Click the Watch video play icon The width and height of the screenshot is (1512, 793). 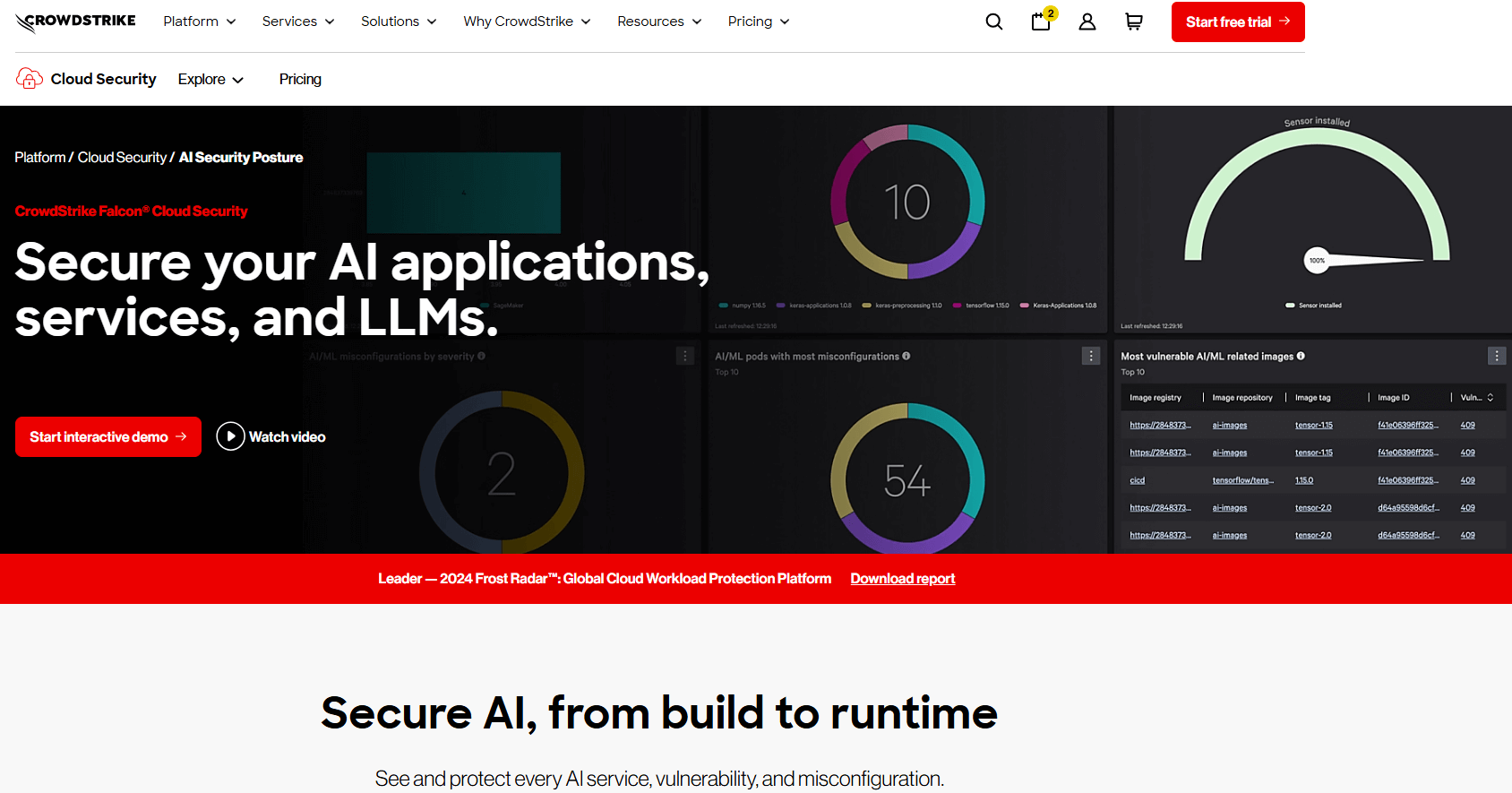pyautogui.click(x=230, y=436)
